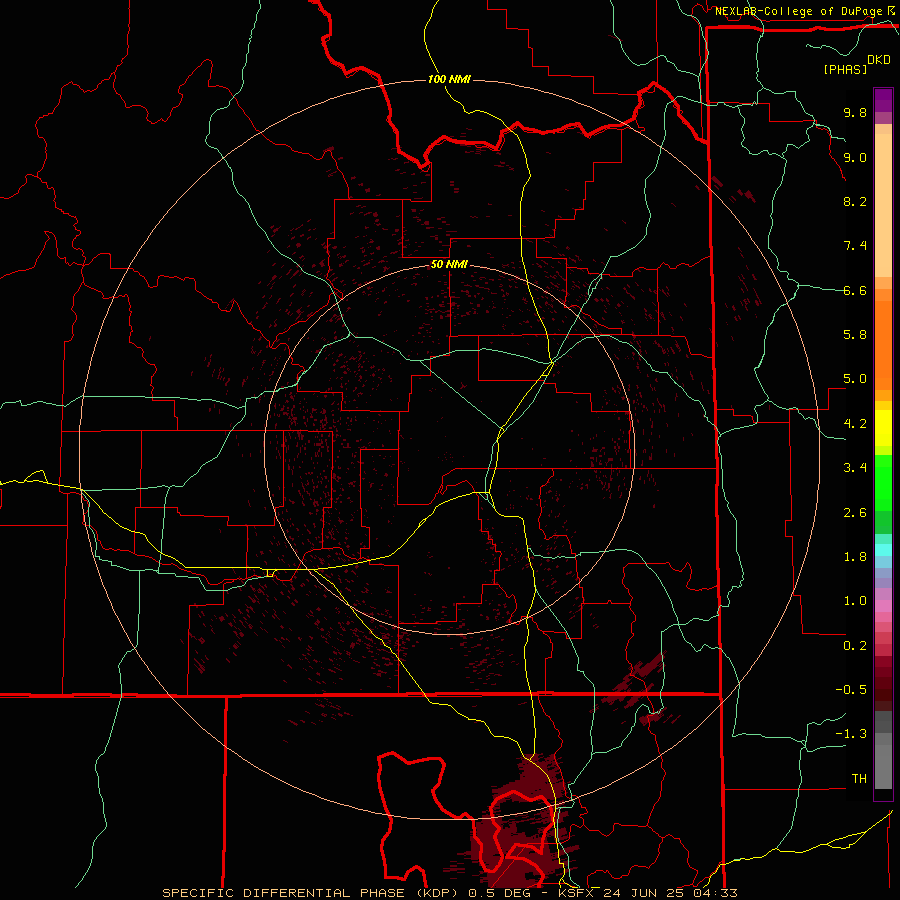Click the -0.5 value on the color scale
900x900 pixels.
(x=851, y=690)
